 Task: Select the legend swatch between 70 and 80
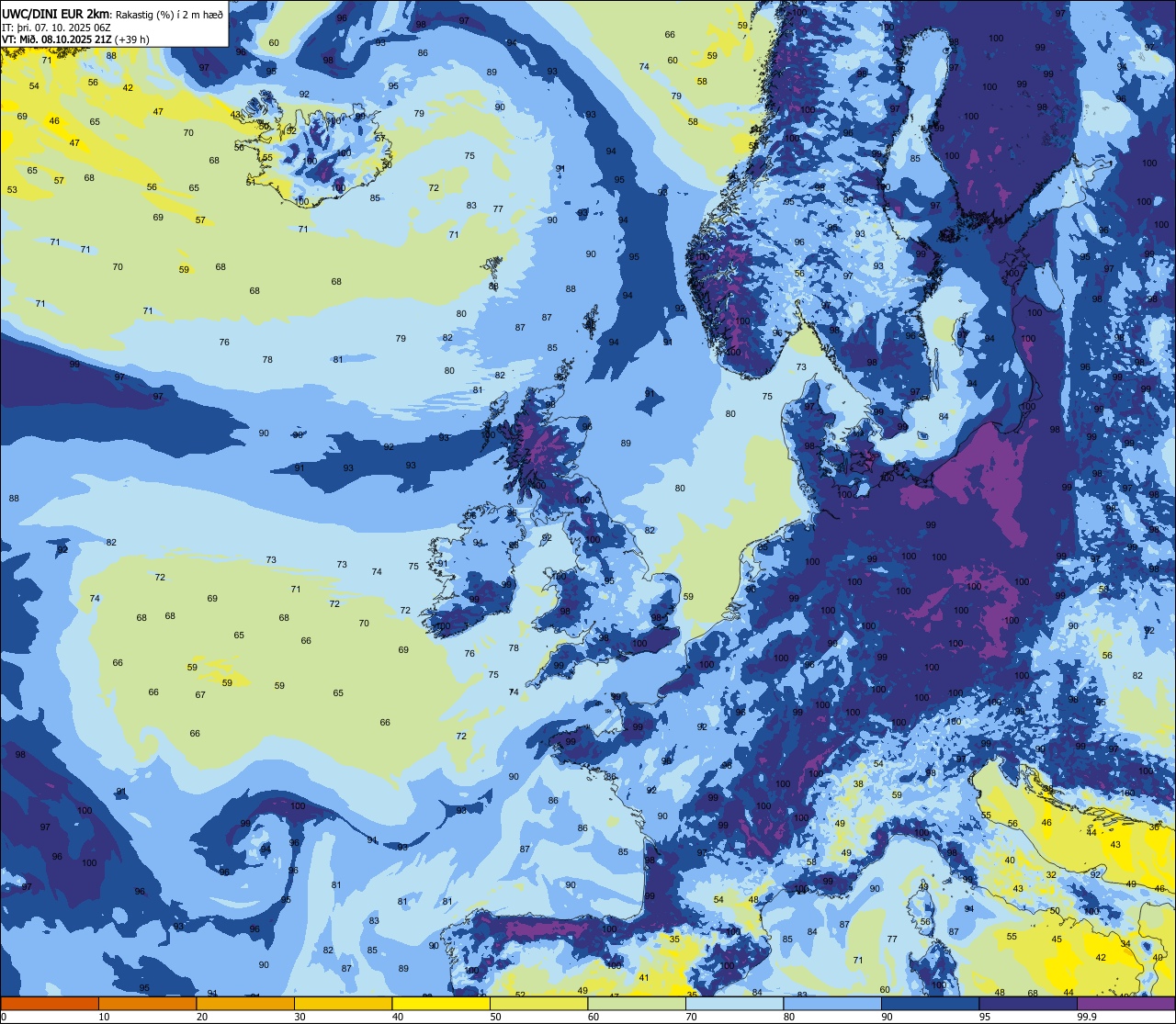click(x=734, y=1003)
